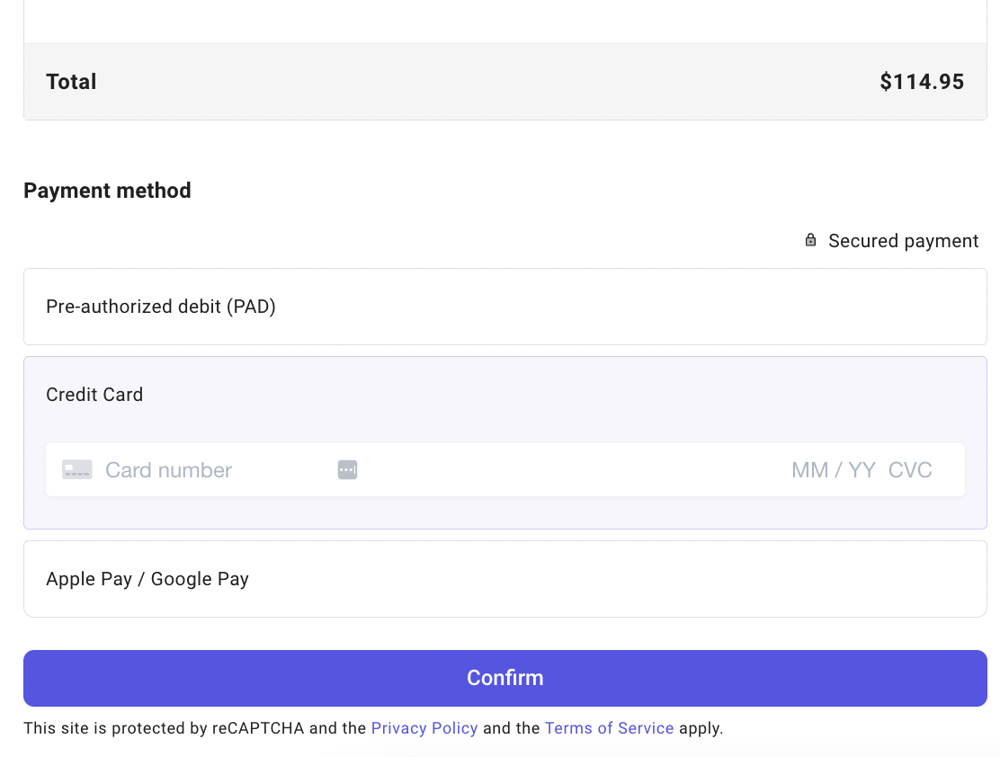Click the Total label
Screen dimensions: 1000x757
71,82
